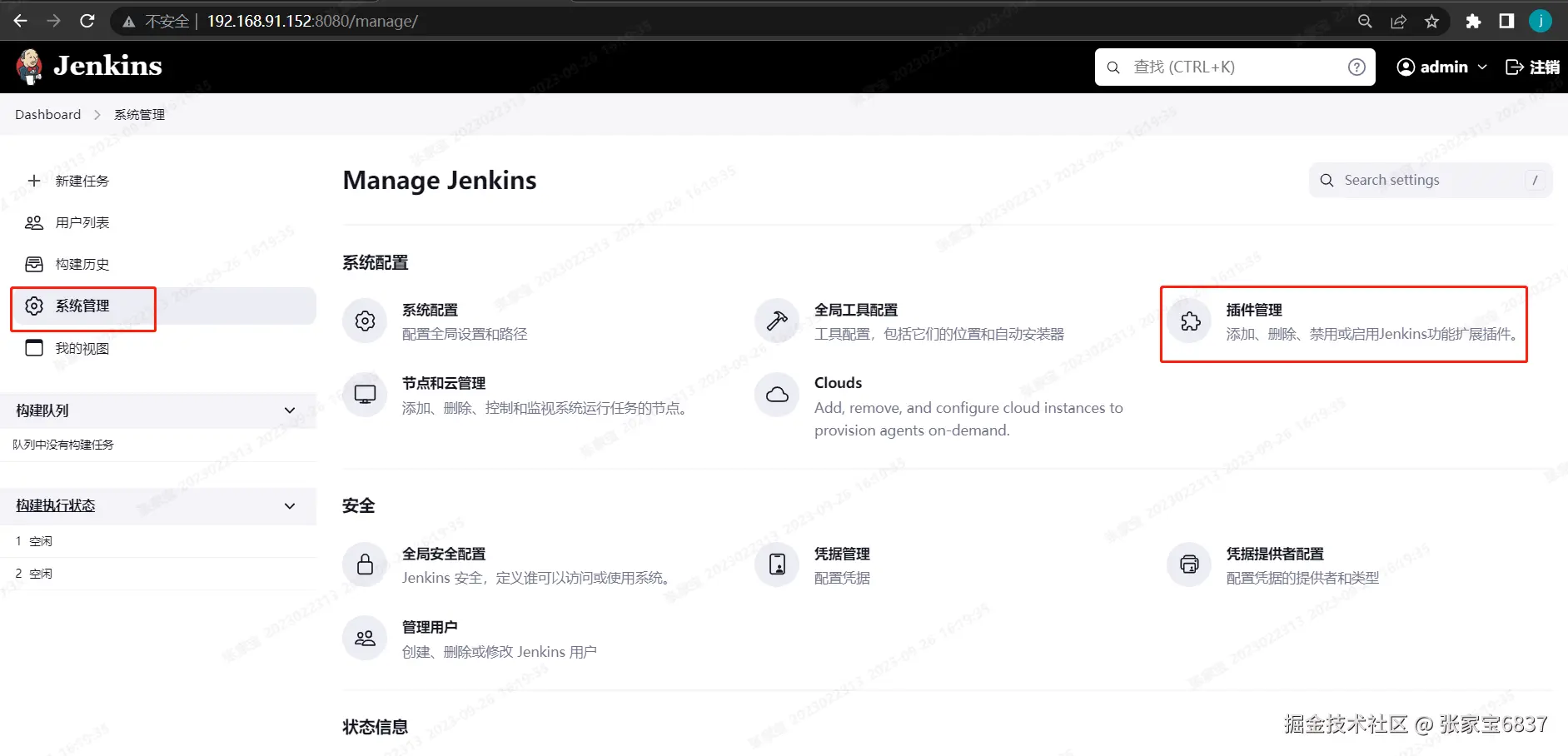Click the 凭据管理 device icon

click(777, 565)
